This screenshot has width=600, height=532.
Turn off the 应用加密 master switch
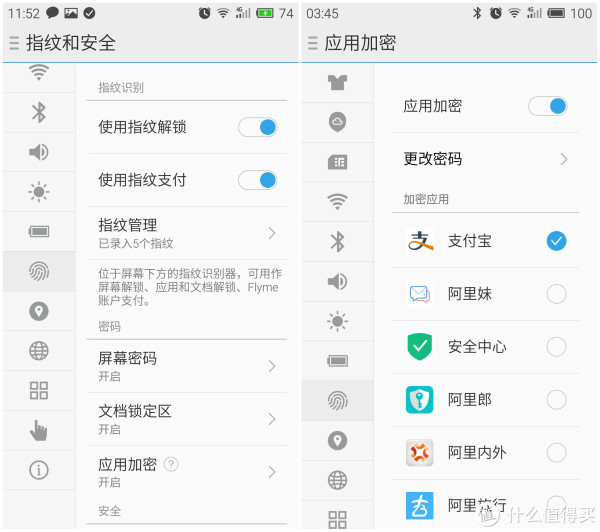pos(548,106)
